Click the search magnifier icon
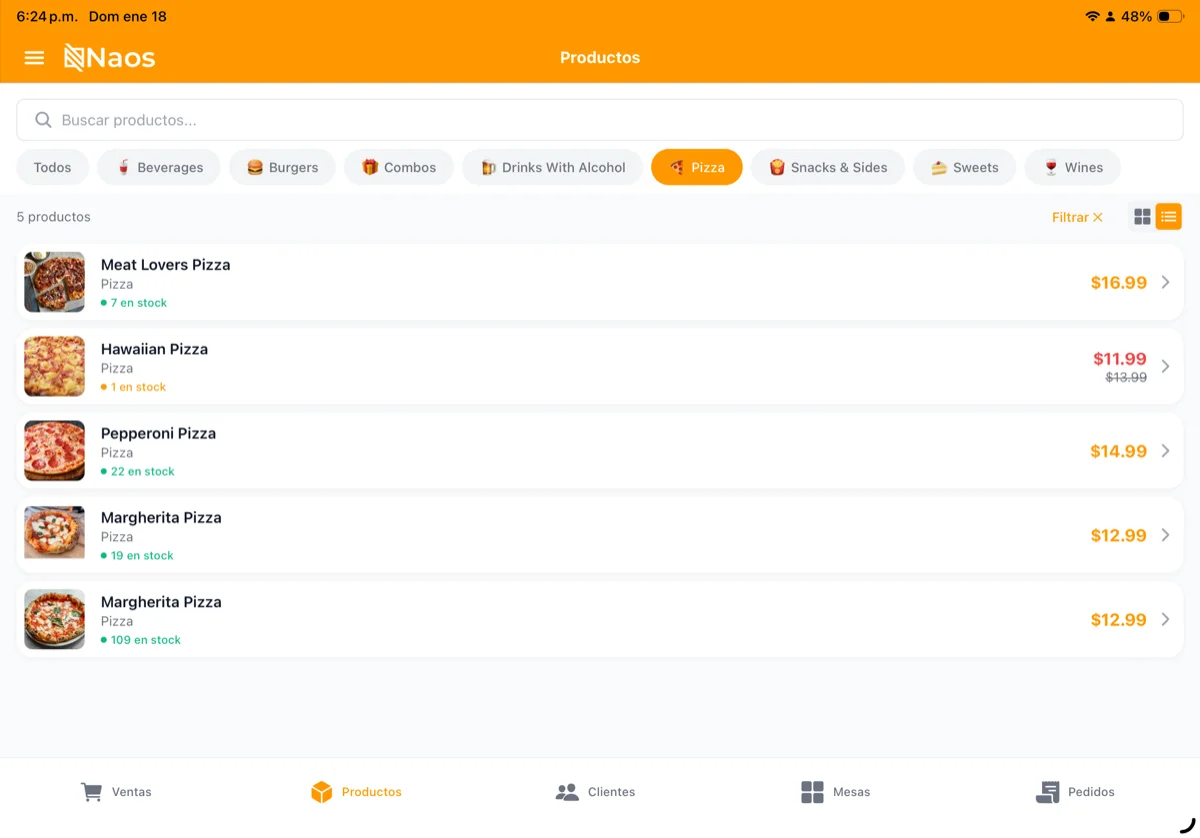Image resolution: width=1200 pixels, height=838 pixels. [43, 120]
